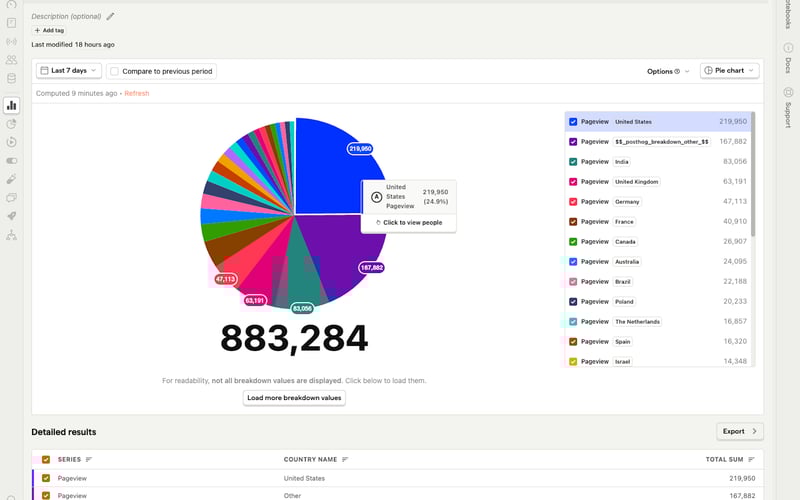Screen dimensions: 800x500
Task: Click the Docs info icon
Action: click(788, 48)
